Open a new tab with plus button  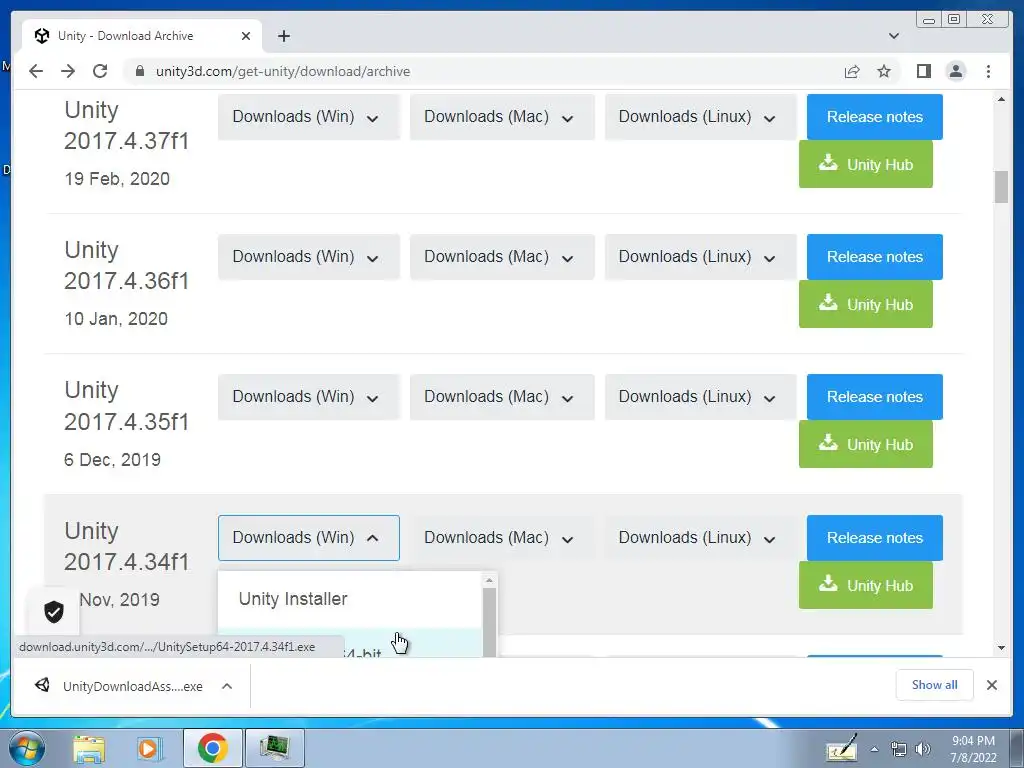(x=283, y=36)
